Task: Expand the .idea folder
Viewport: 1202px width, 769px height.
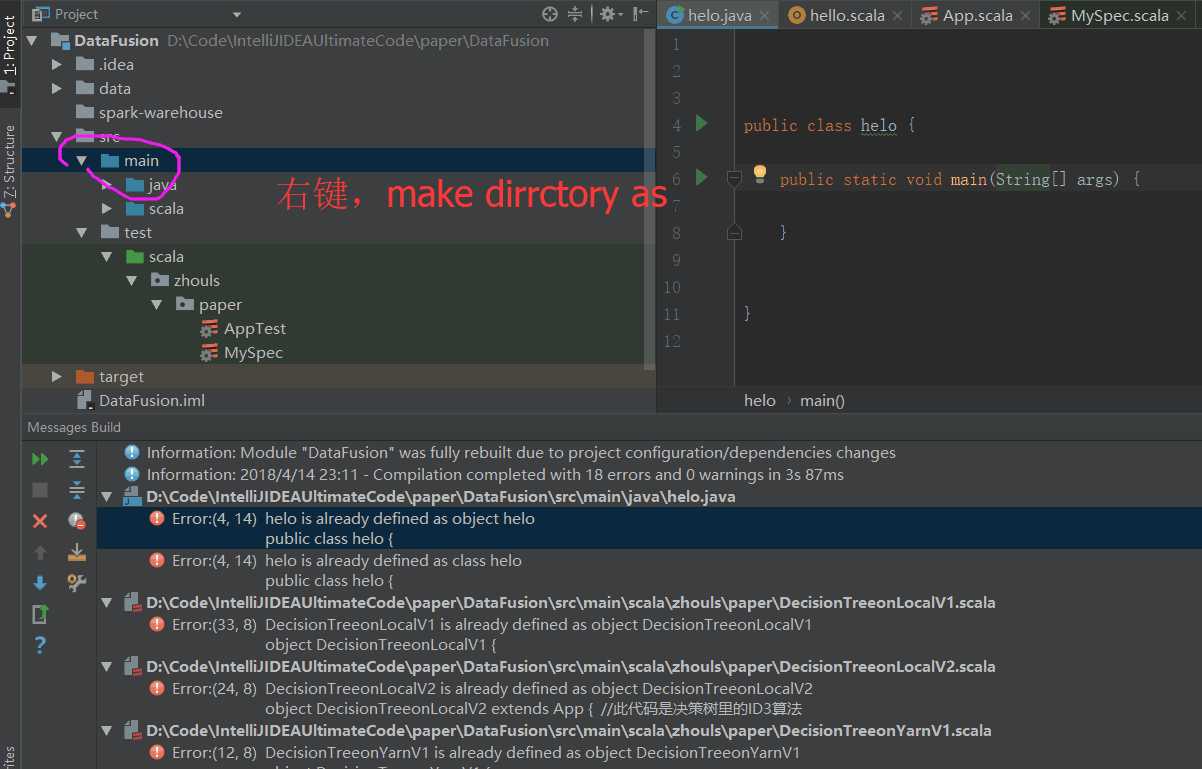Action: click(x=57, y=64)
